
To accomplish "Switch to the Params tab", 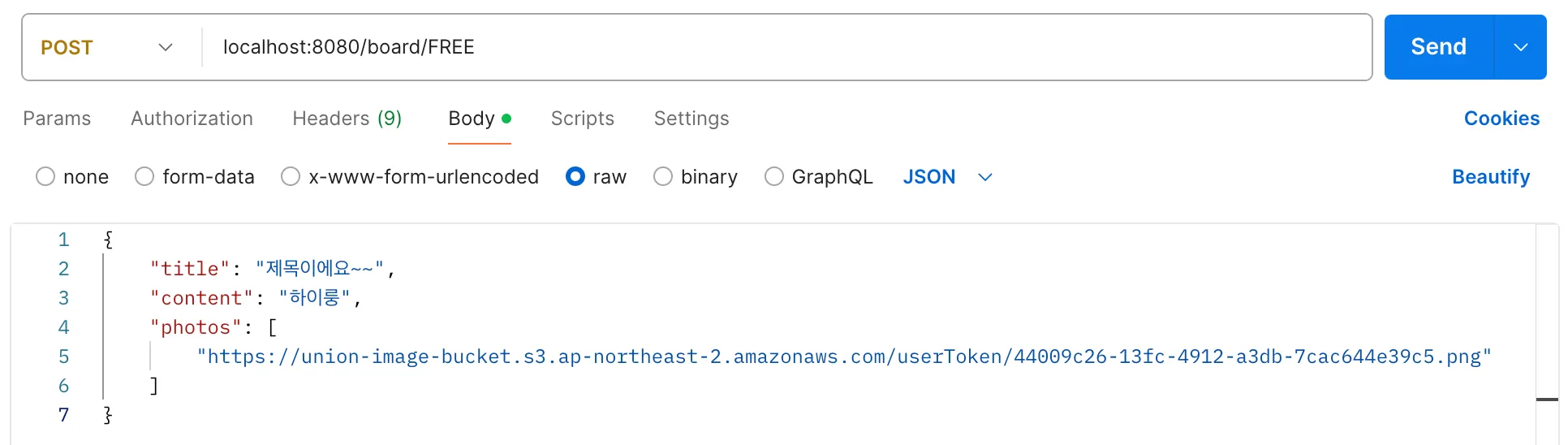I will point(57,119).
